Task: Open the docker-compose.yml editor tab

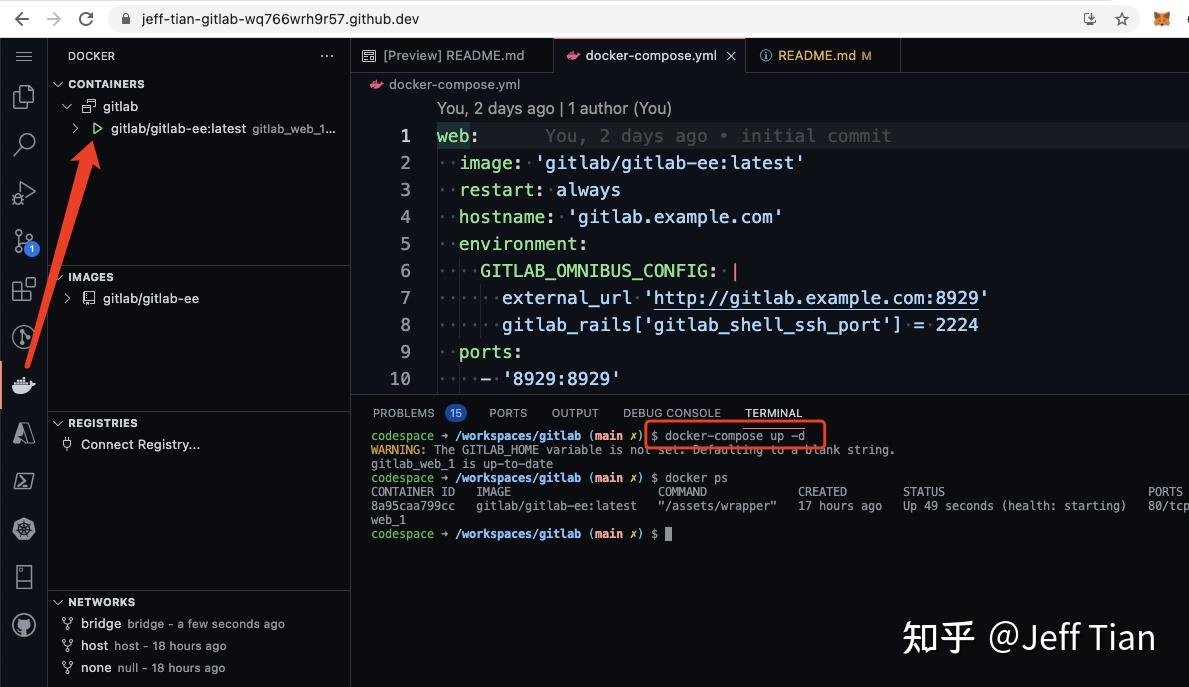Action: (x=643, y=55)
